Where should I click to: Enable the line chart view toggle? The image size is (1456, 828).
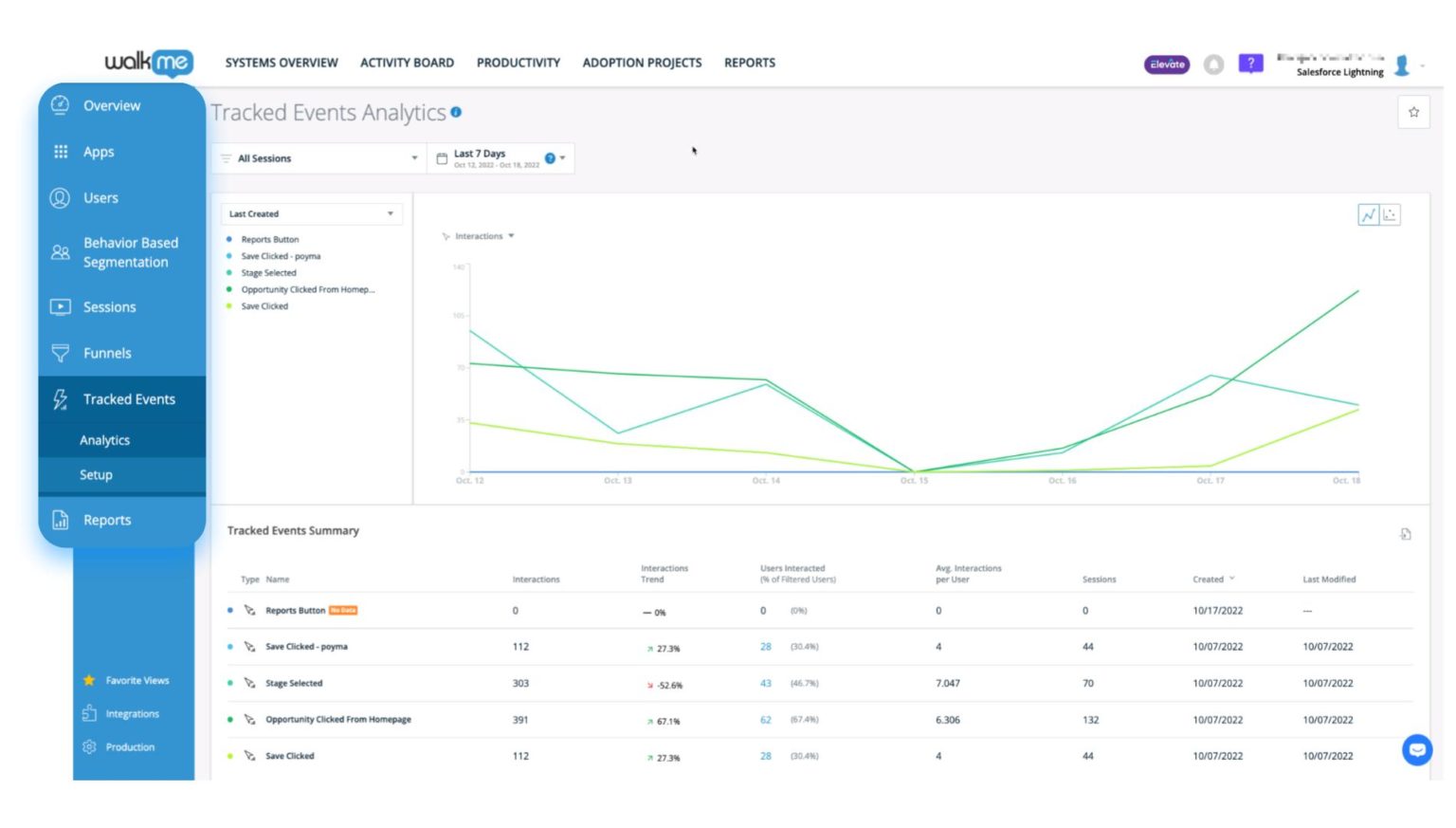1370,214
